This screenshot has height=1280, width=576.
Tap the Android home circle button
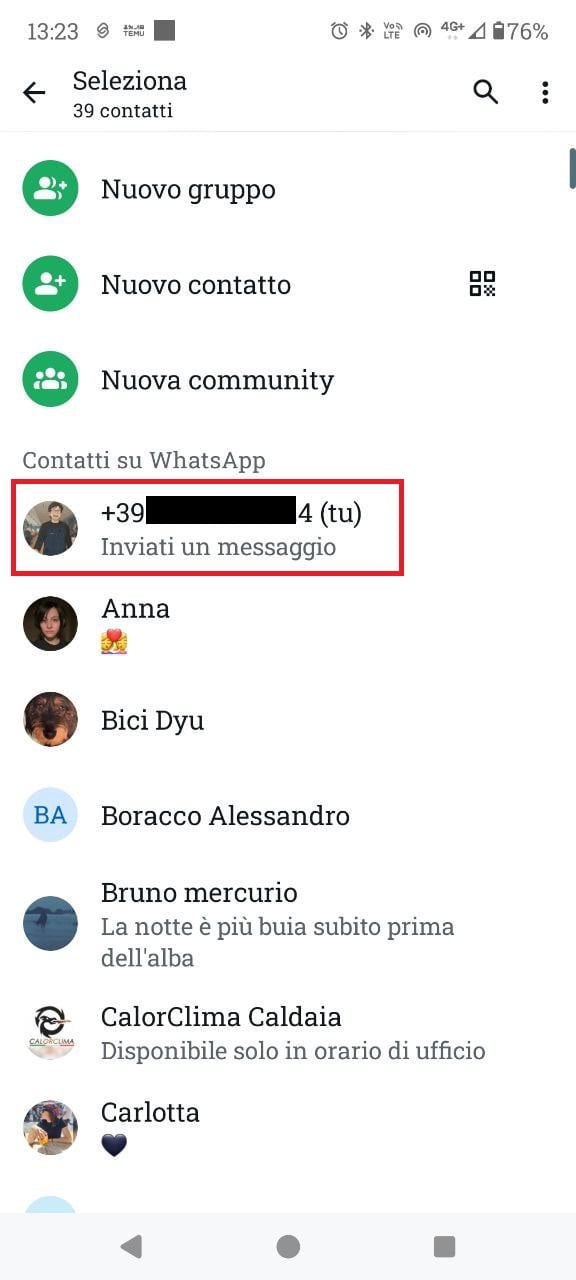pos(288,1246)
